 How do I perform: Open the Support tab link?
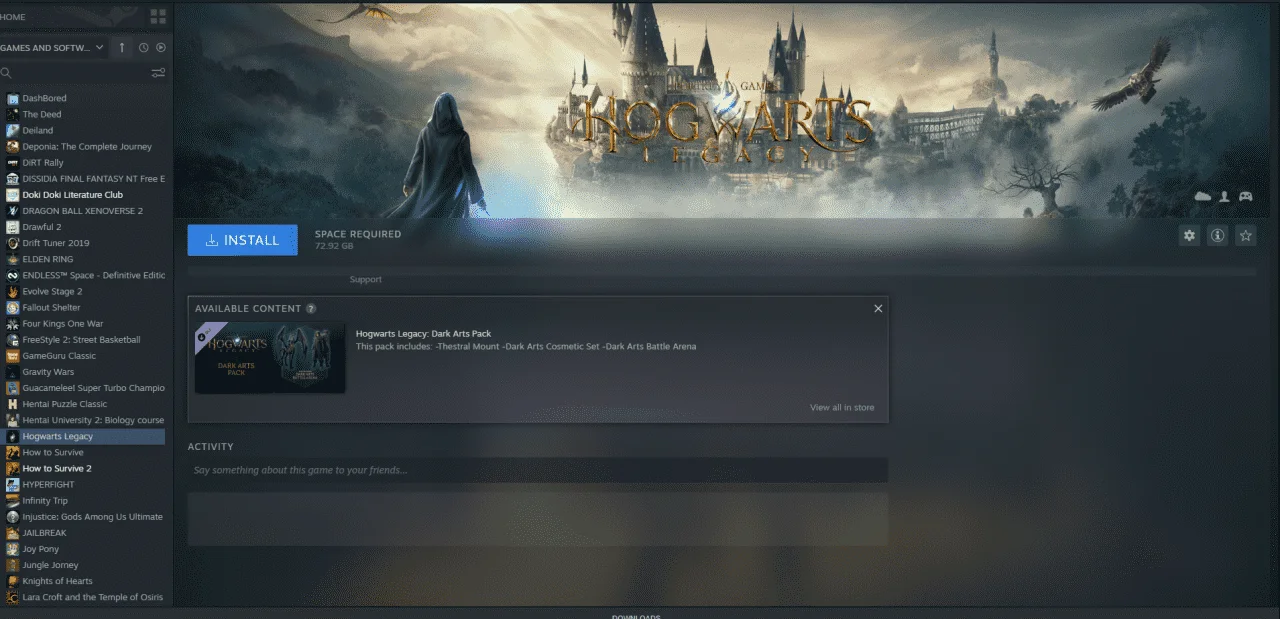click(x=365, y=280)
